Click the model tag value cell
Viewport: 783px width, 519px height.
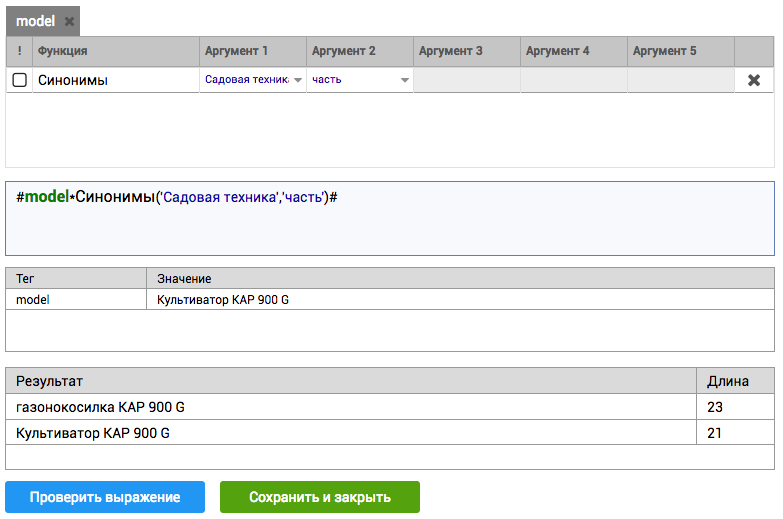pyautogui.click(x=460, y=299)
